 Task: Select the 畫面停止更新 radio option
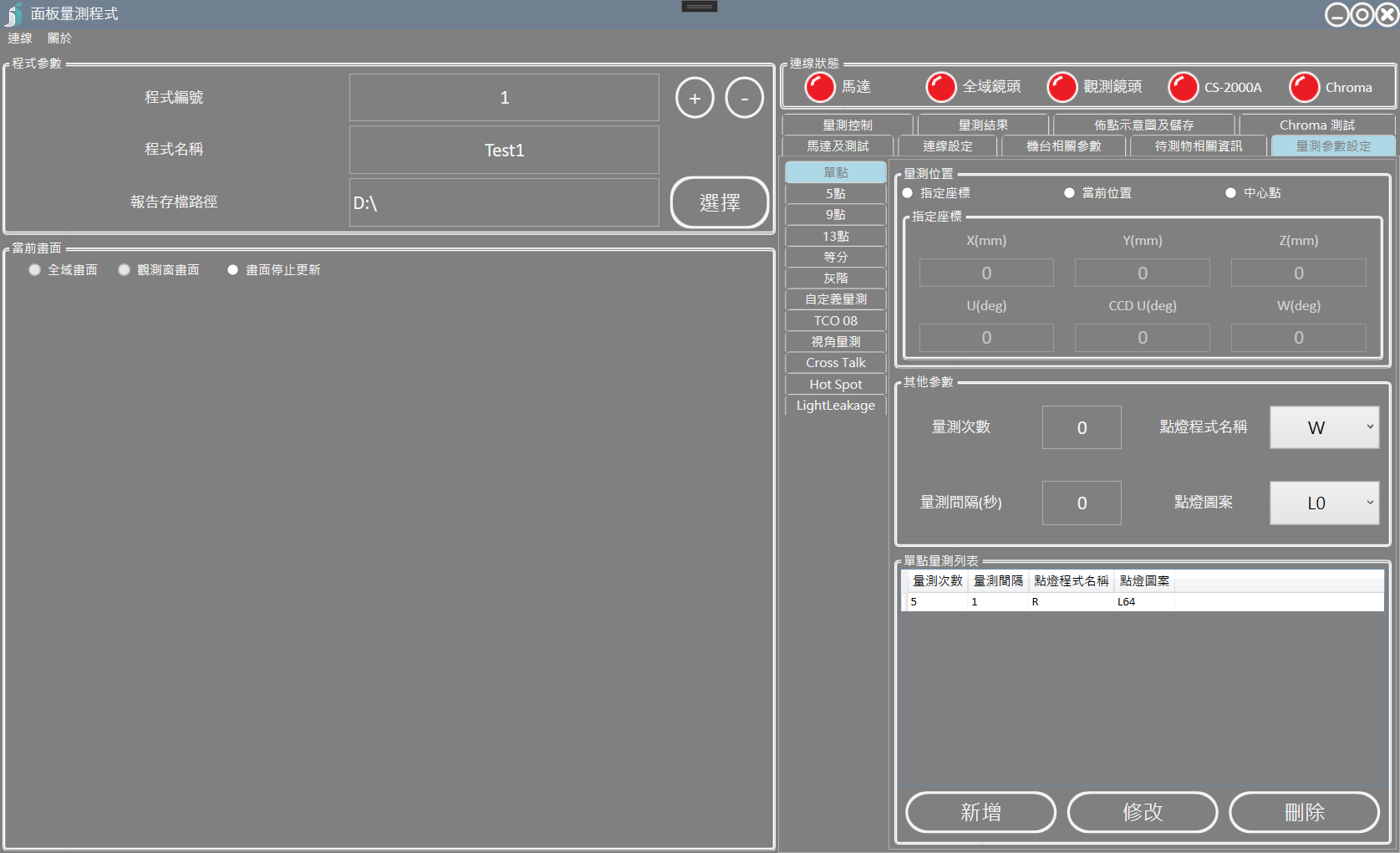click(x=232, y=270)
